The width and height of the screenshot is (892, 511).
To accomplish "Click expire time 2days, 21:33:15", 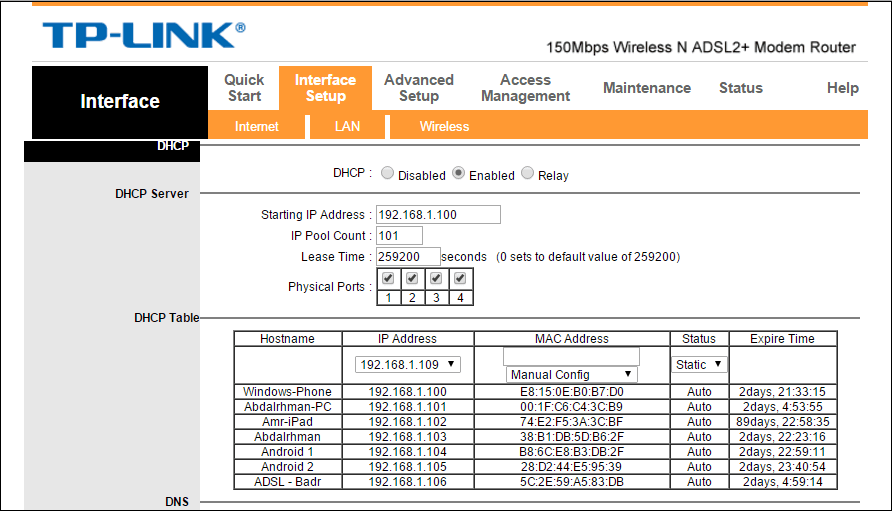I will pos(783,392).
